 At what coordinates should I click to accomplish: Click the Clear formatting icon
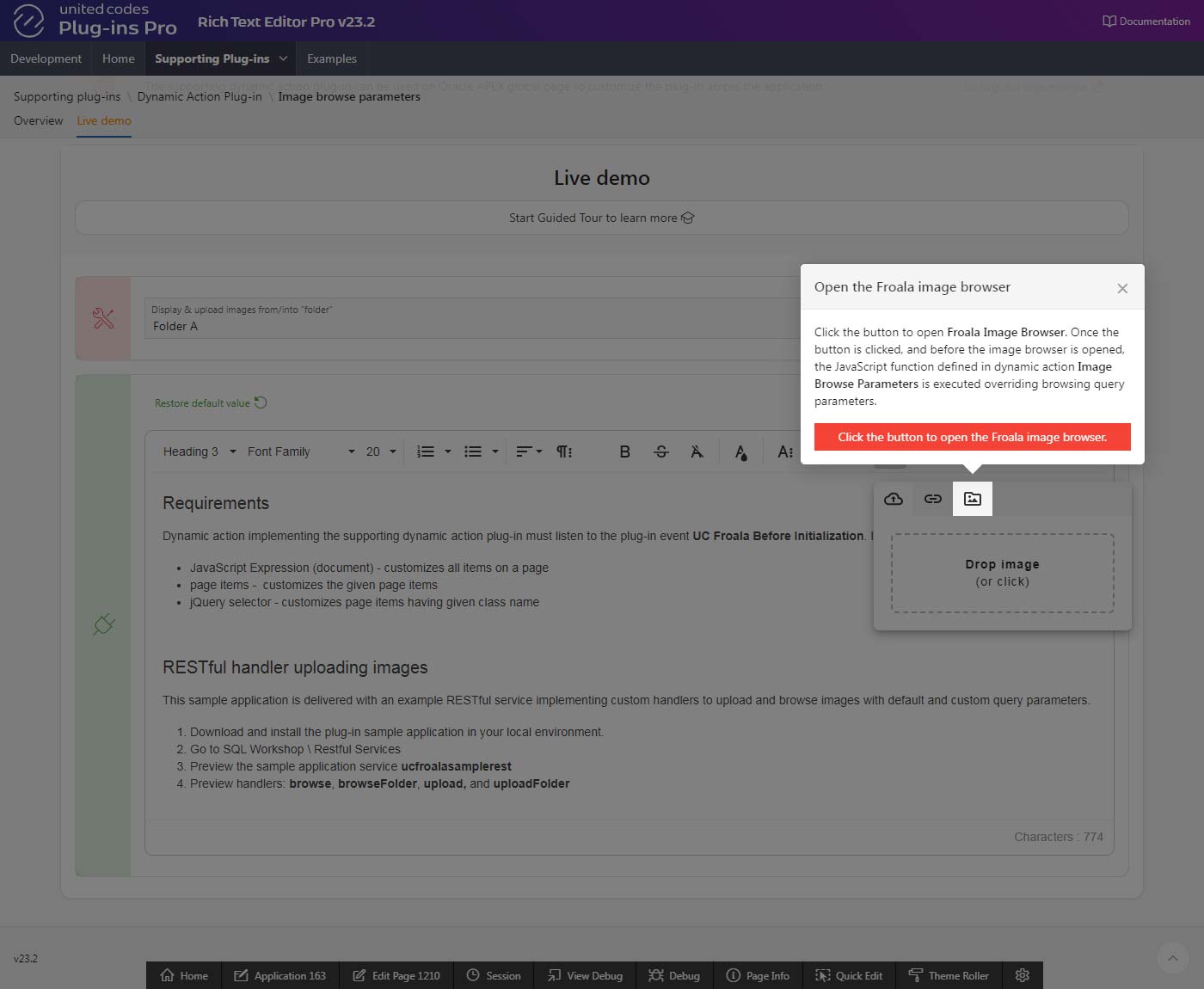[697, 451]
